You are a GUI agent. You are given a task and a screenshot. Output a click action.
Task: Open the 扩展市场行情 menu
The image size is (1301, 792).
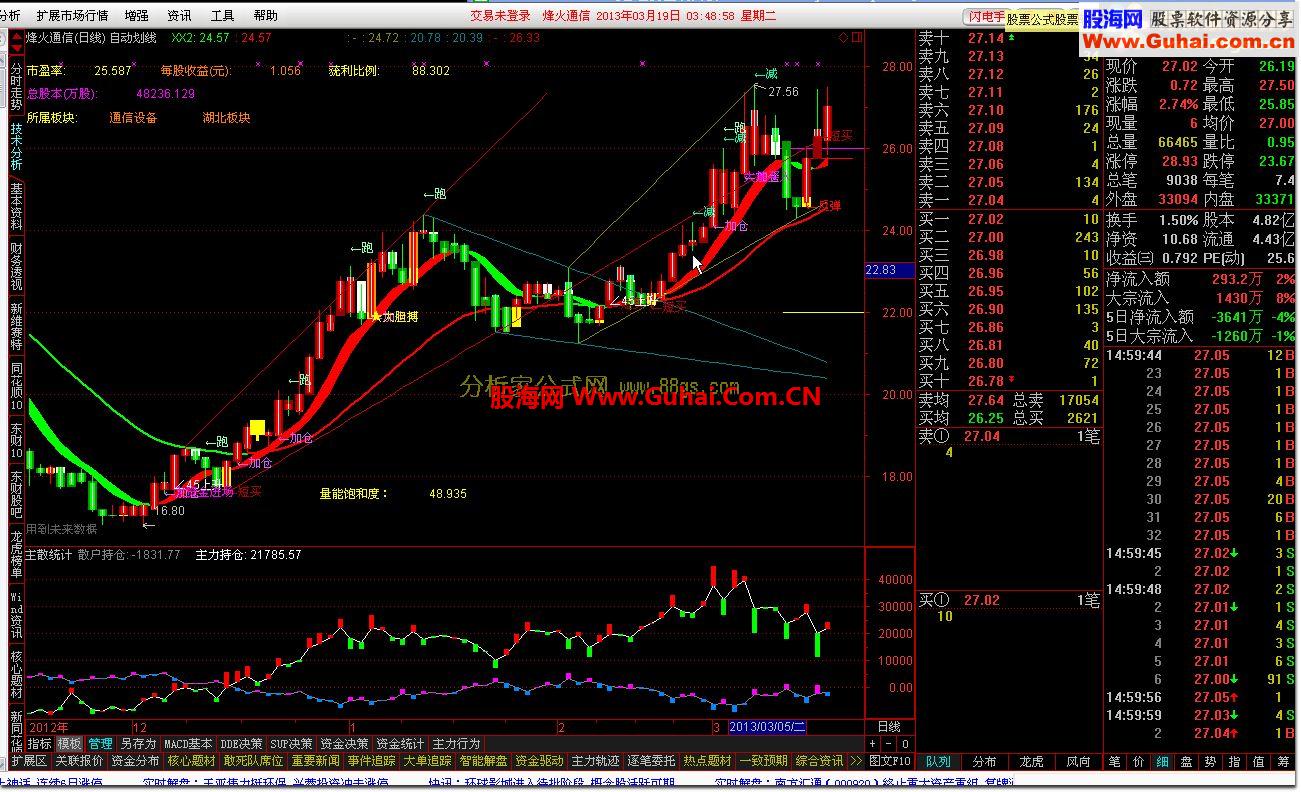coord(72,16)
